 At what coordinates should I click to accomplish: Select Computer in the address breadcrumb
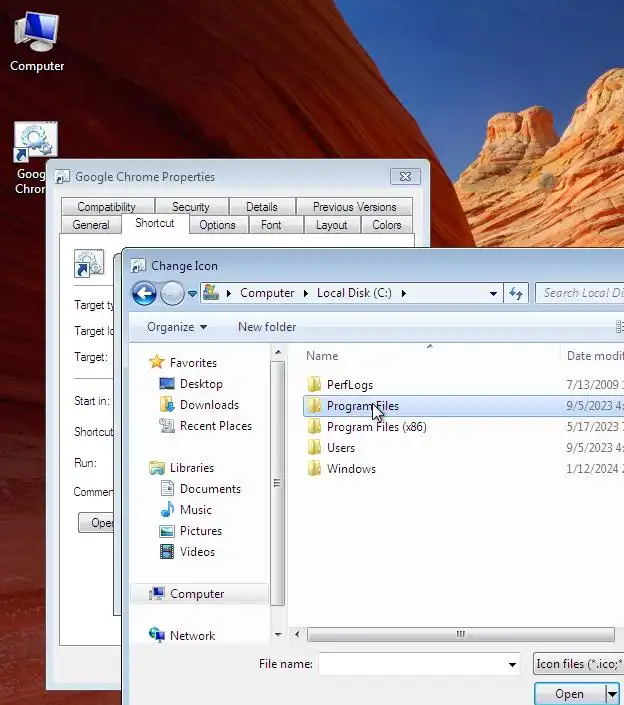pyautogui.click(x=267, y=293)
